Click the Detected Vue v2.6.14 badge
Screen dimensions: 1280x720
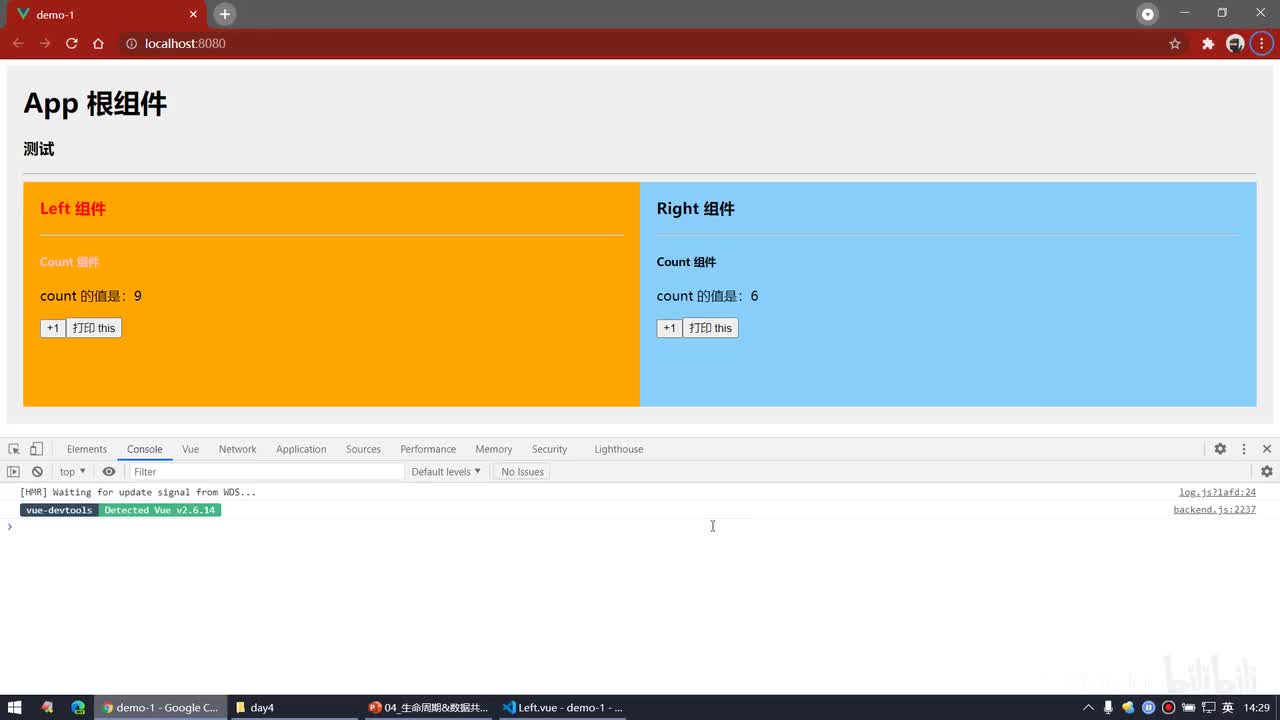(x=160, y=510)
